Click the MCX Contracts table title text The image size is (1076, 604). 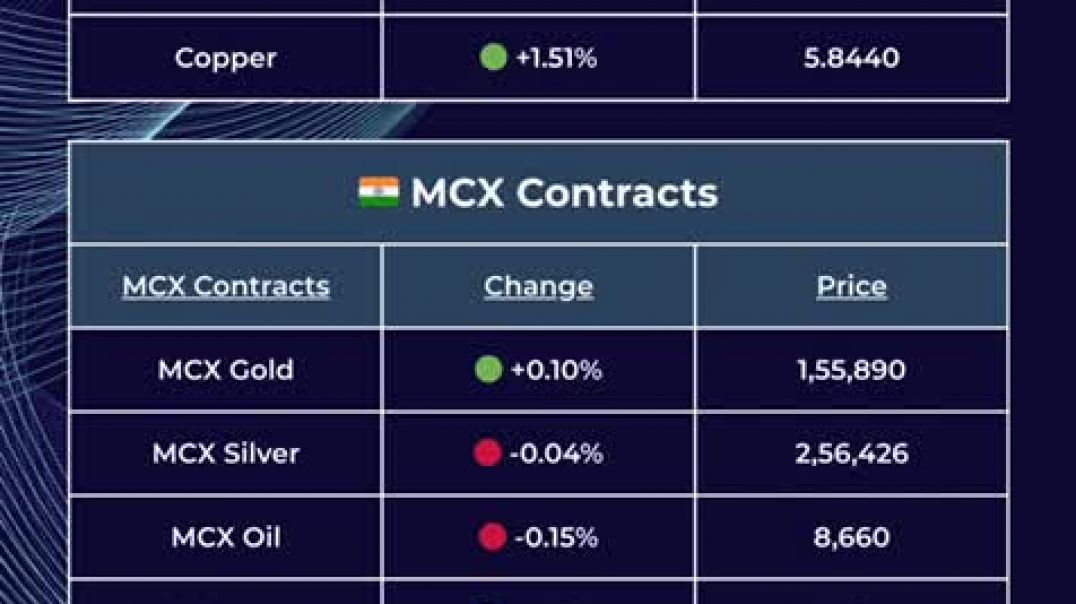pyautogui.click(x=564, y=192)
